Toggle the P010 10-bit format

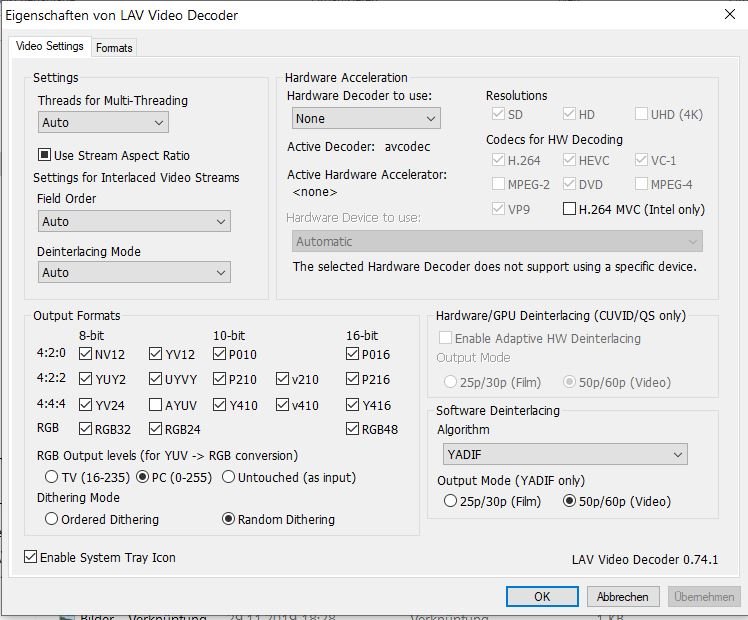click(x=219, y=354)
